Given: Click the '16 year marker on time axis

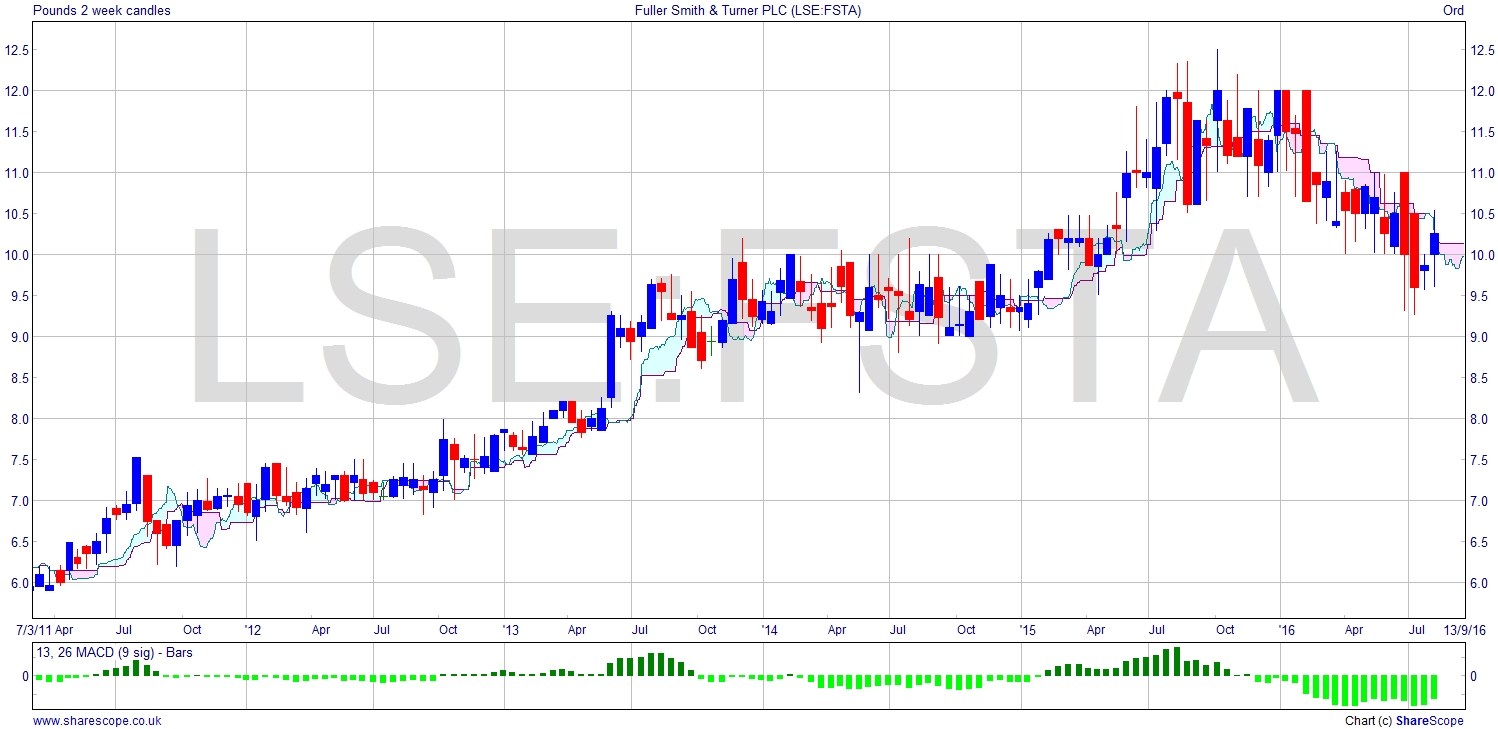Looking at the screenshot, I should 1286,630.
